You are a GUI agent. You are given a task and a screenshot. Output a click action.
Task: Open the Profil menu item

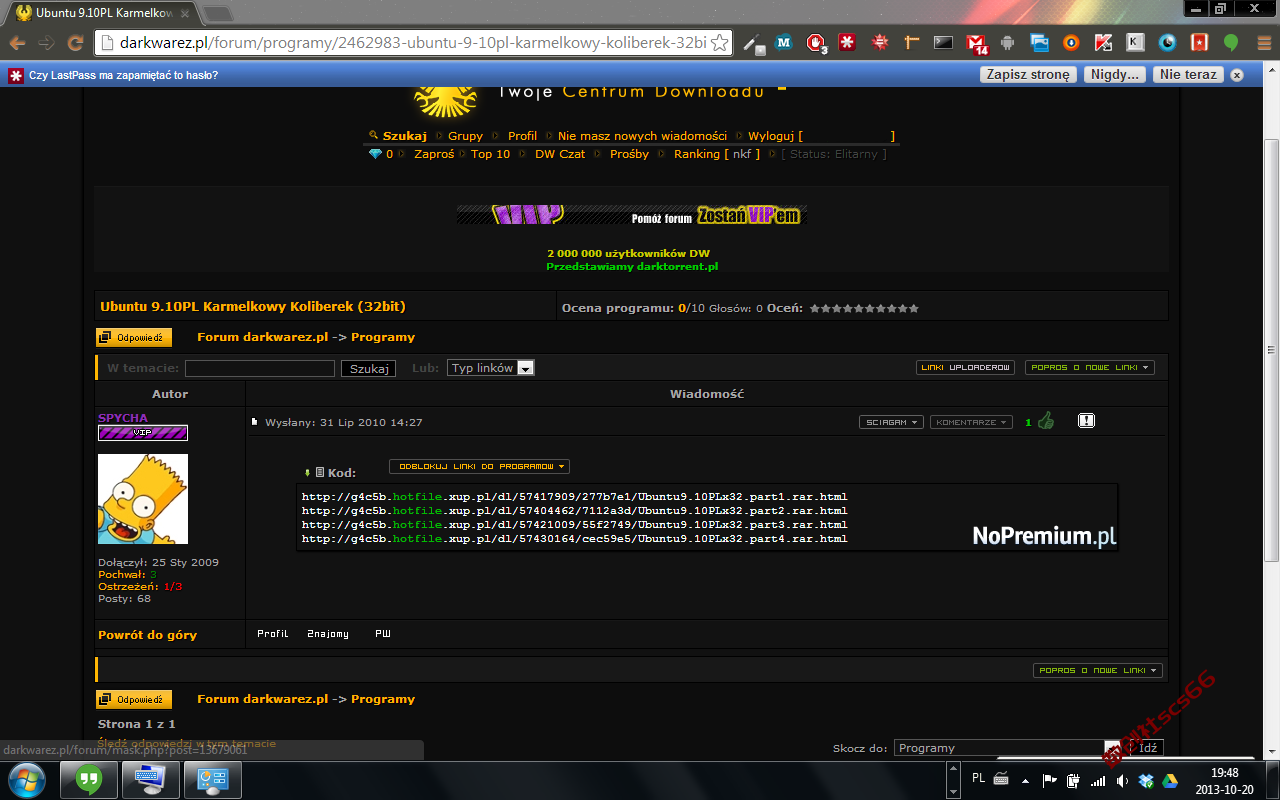522,136
